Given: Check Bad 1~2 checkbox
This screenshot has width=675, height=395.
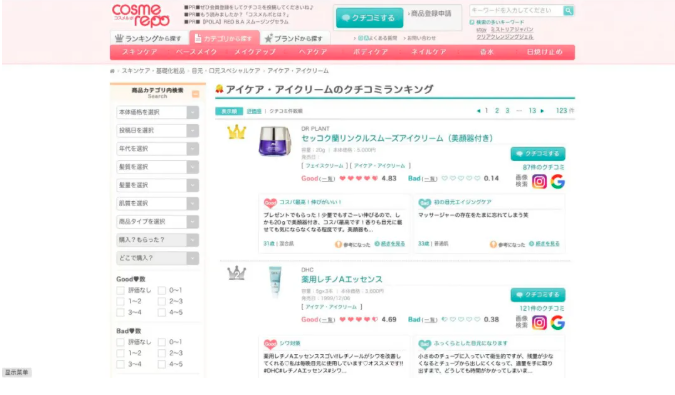Looking at the screenshot, I should click(x=121, y=353).
